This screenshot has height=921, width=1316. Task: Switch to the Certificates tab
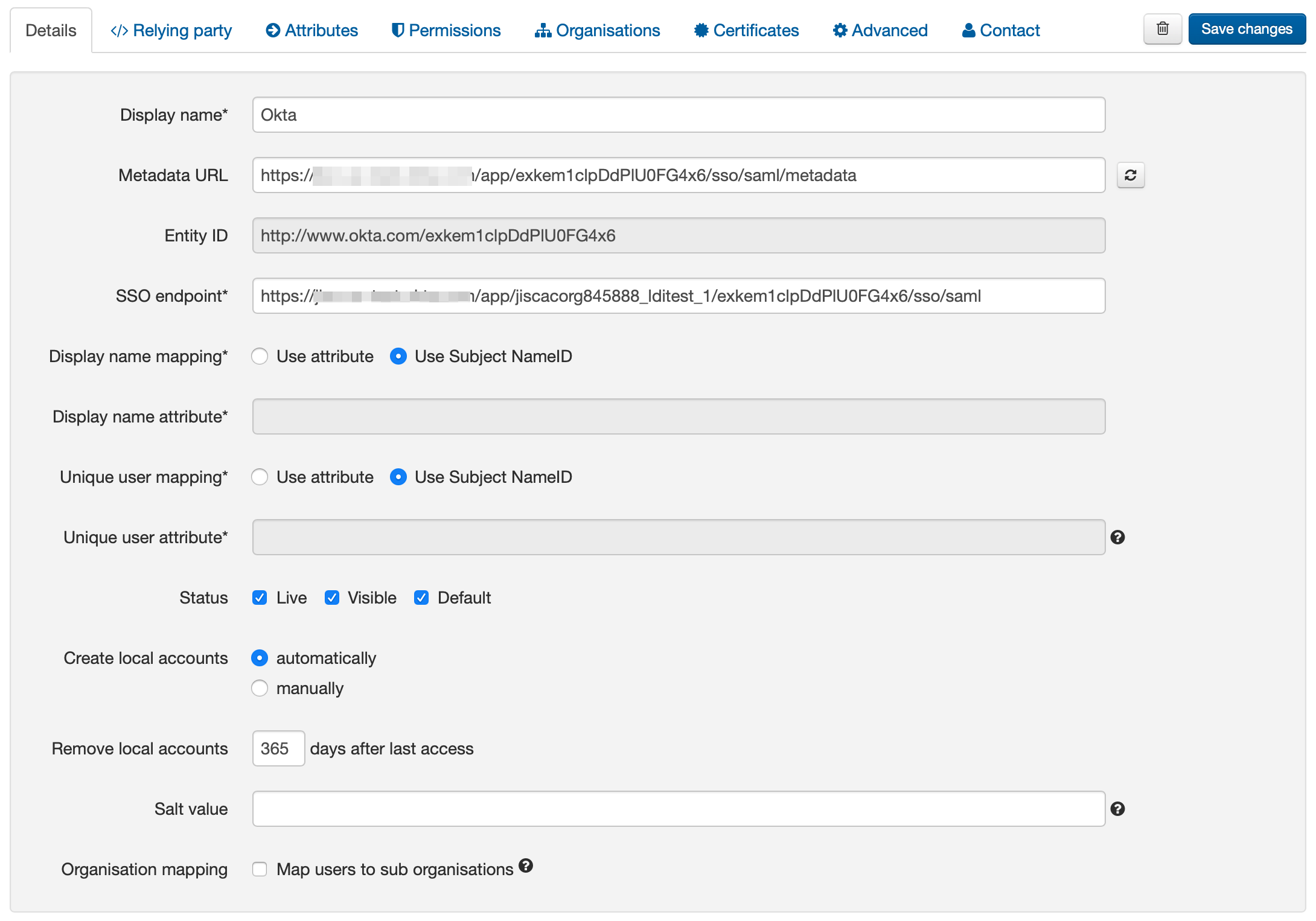click(x=746, y=30)
